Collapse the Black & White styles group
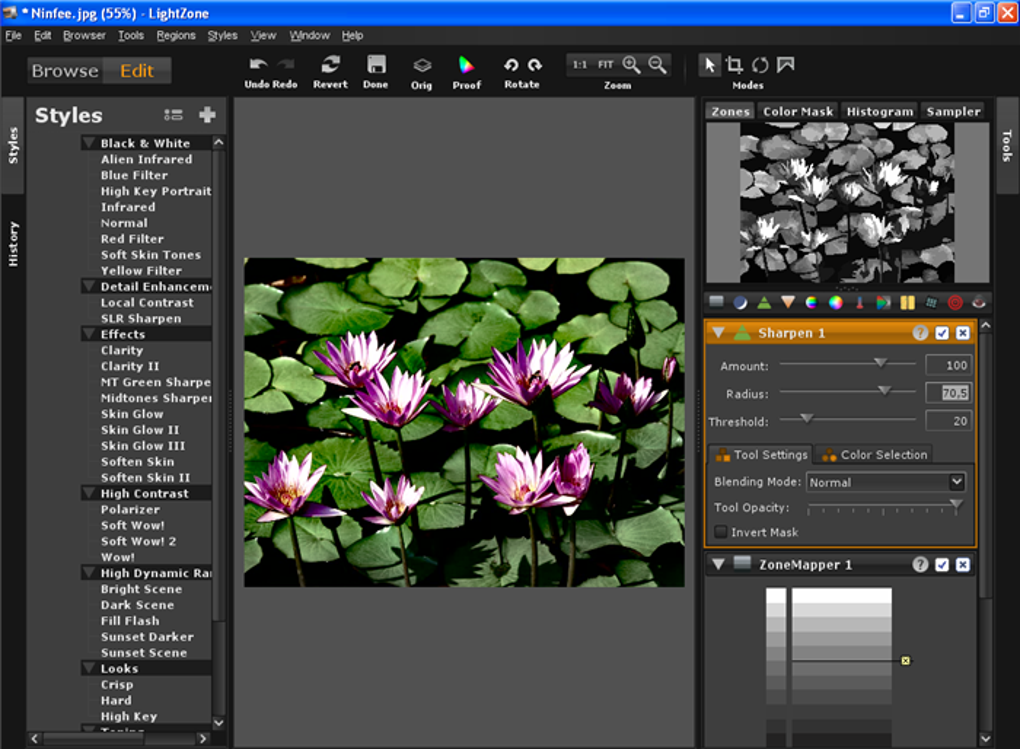Viewport: 1020px width, 749px height. [x=89, y=143]
